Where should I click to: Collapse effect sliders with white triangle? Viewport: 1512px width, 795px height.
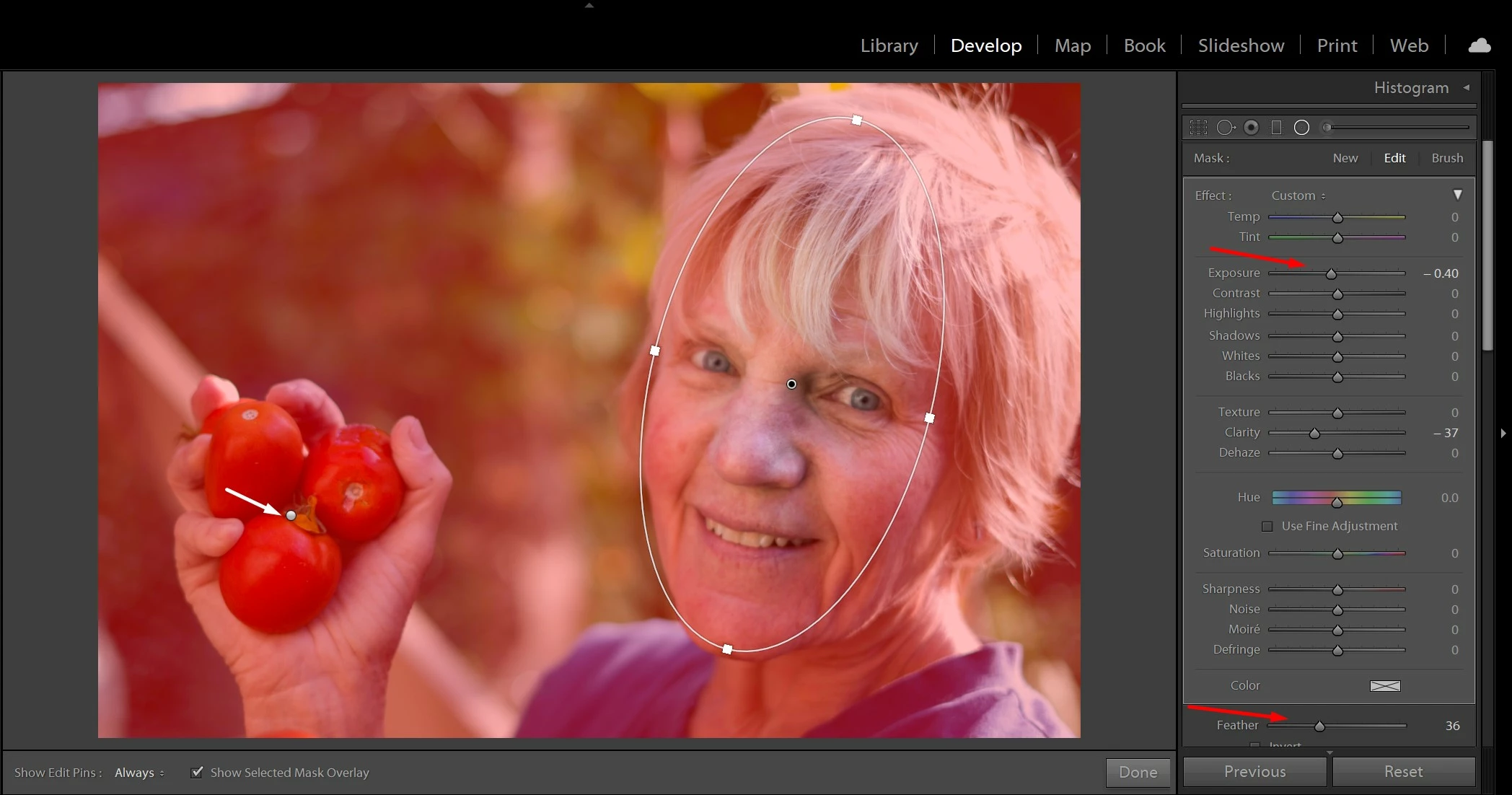[1457, 195]
